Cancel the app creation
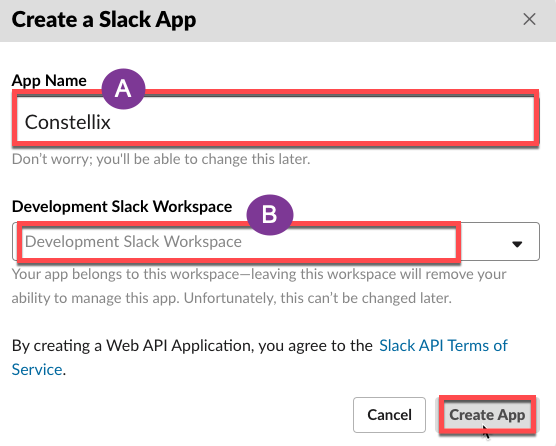556x446 pixels. (389, 415)
